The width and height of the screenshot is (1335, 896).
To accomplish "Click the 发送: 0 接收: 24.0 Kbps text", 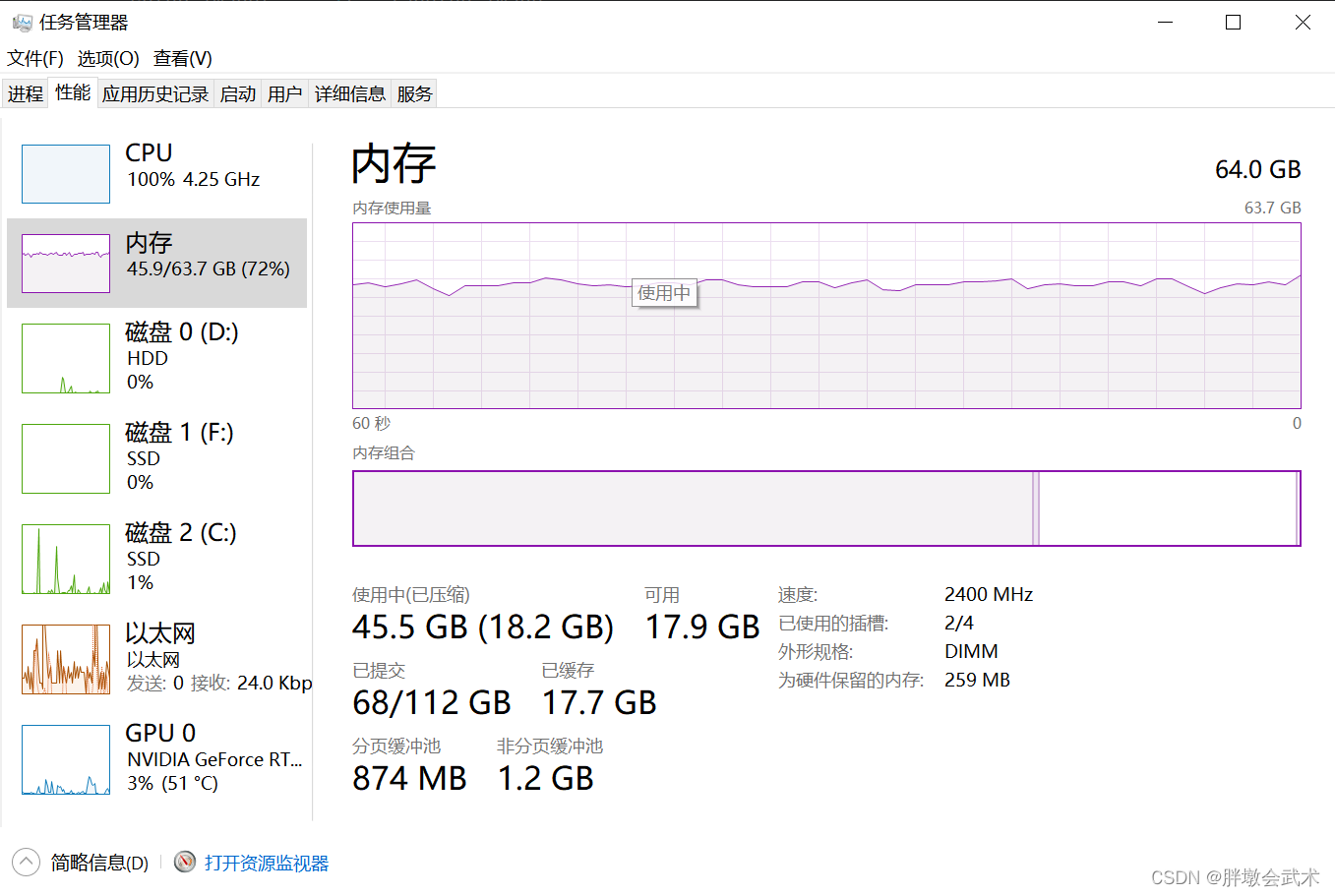I will 219,683.
